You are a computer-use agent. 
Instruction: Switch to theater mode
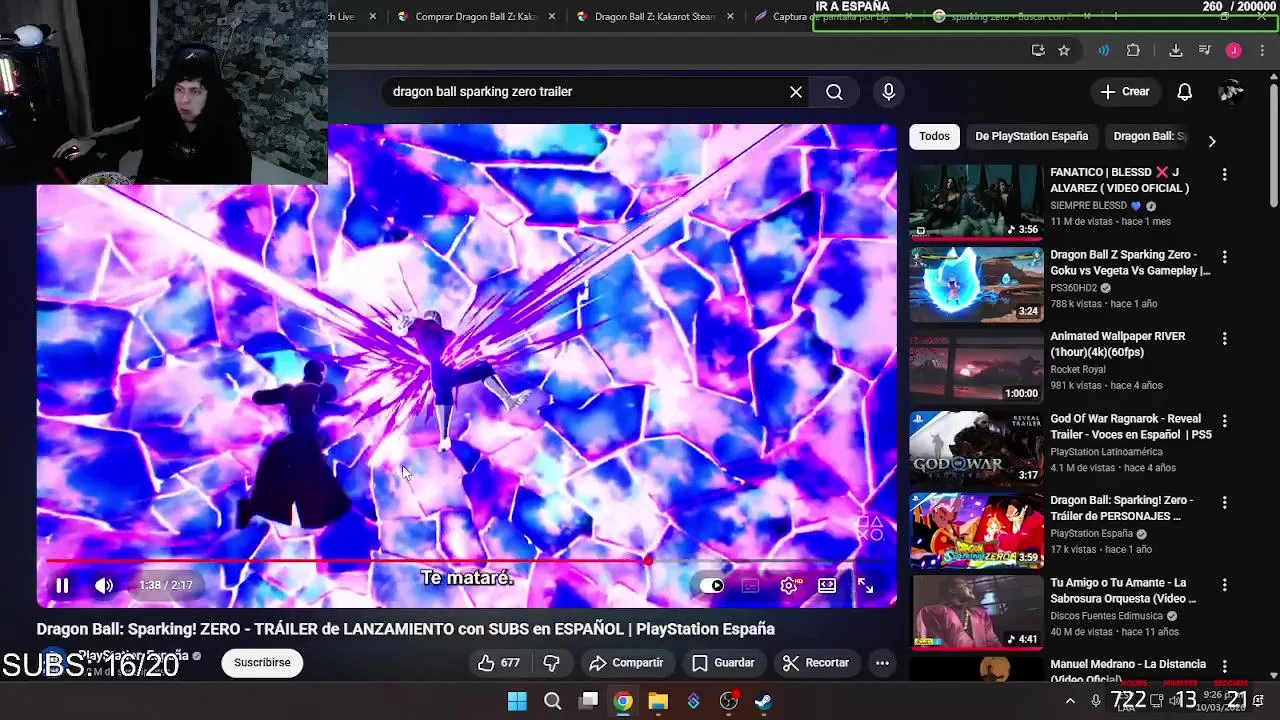tap(827, 586)
